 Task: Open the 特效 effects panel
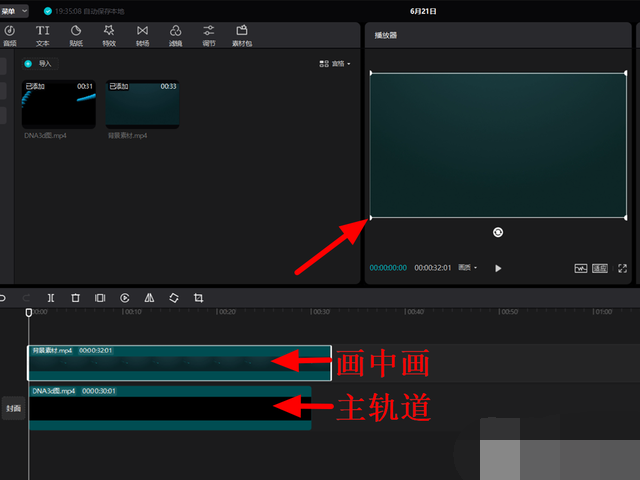coord(108,36)
